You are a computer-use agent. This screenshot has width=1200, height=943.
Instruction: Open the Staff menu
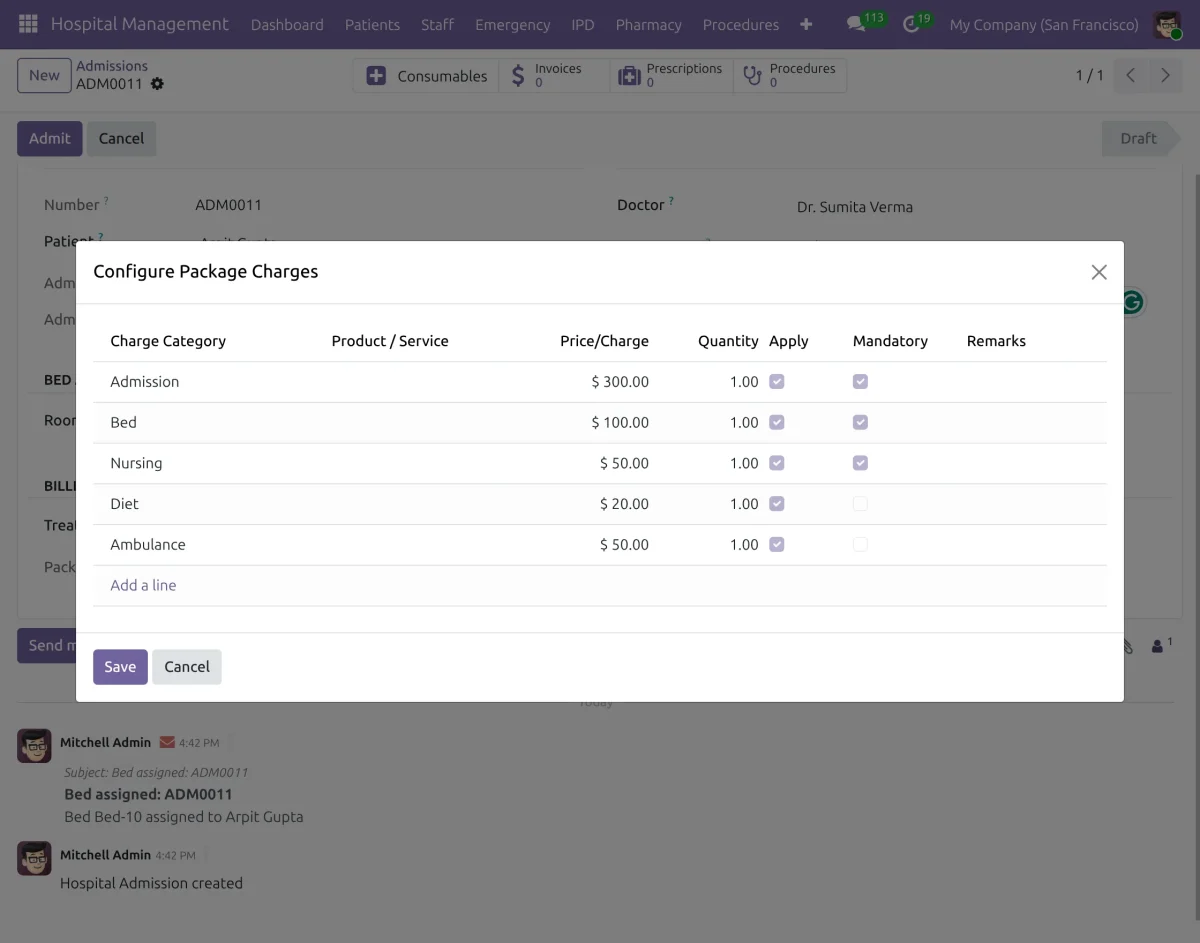(437, 24)
